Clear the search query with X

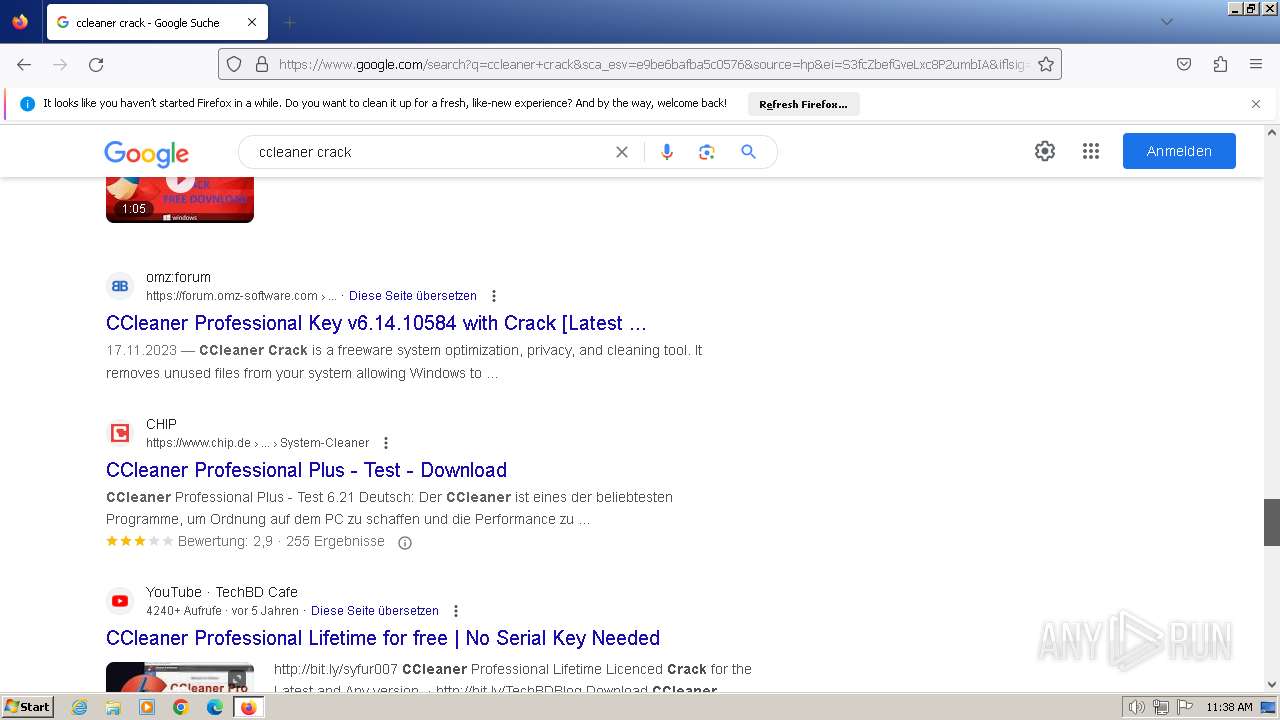tap(622, 152)
